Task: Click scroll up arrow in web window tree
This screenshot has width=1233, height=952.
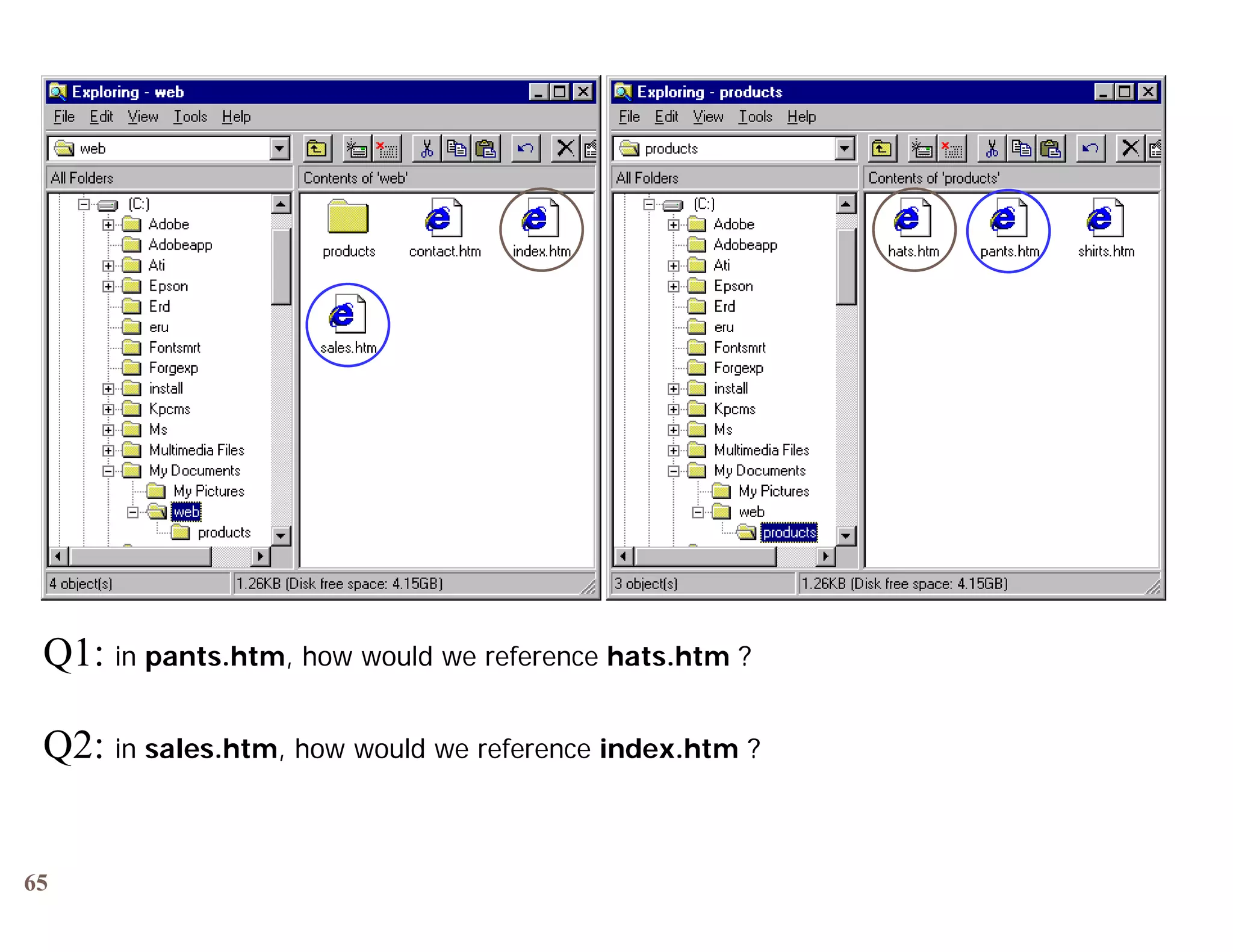Action: [x=281, y=205]
